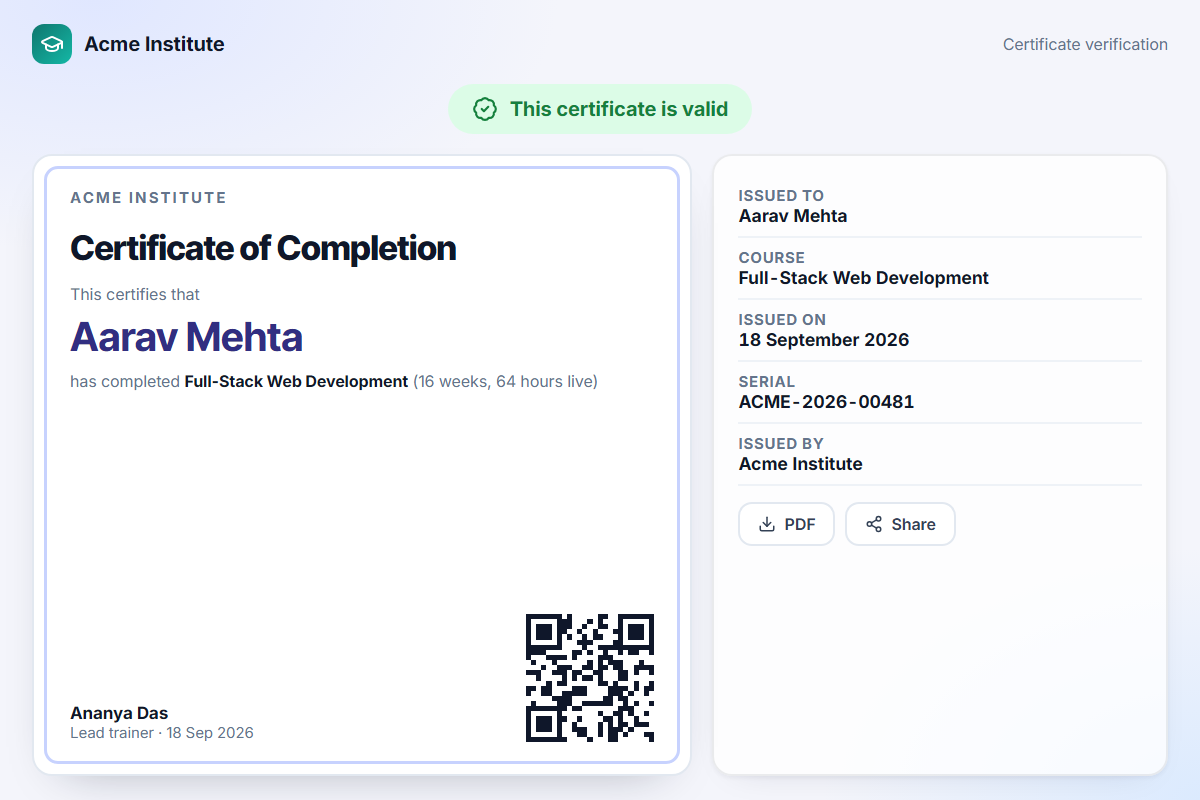Click the Acme Institute brand name in header
The height and width of the screenshot is (800, 1200).
pos(154,44)
